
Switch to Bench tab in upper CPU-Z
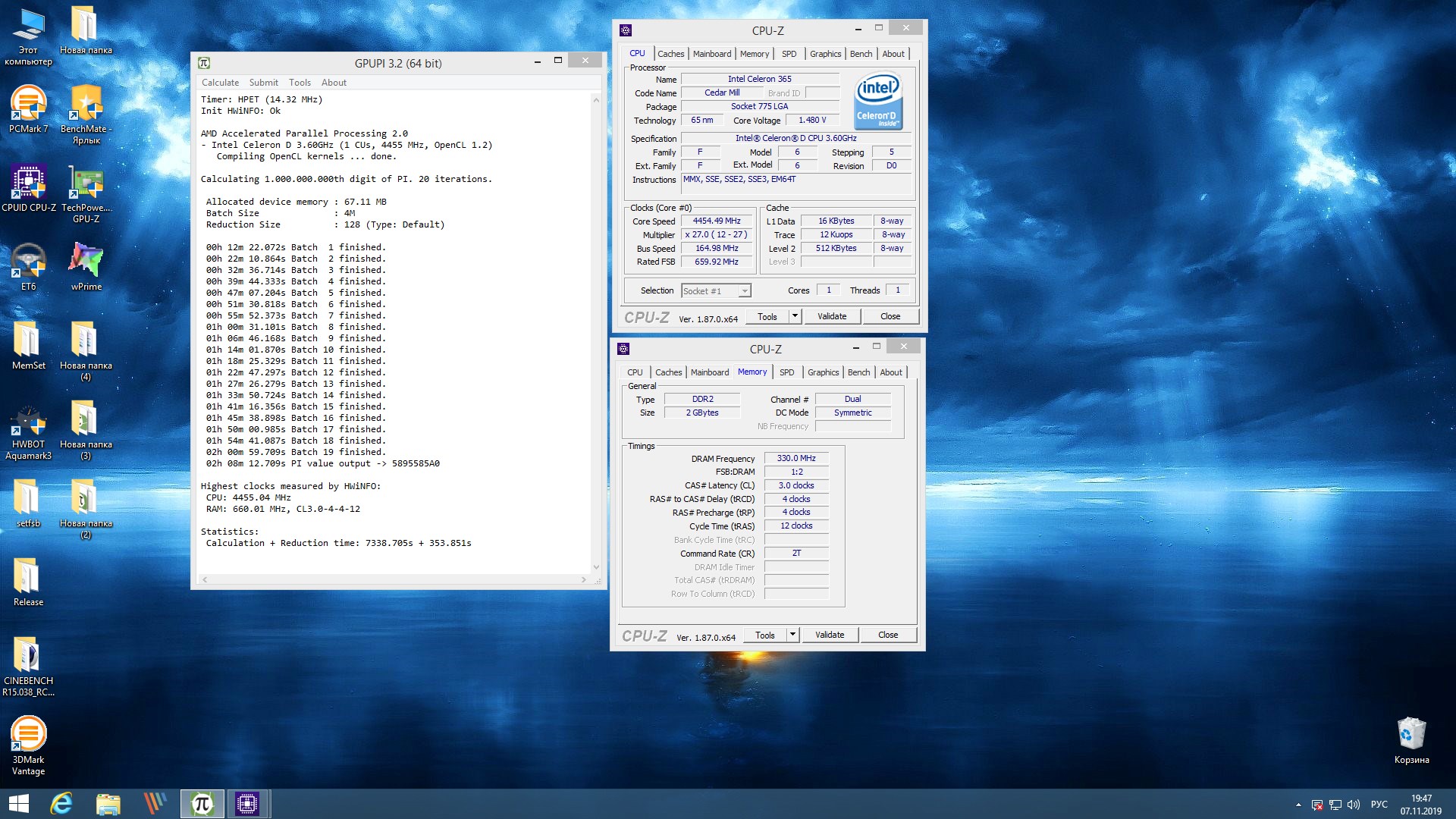[861, 54]
